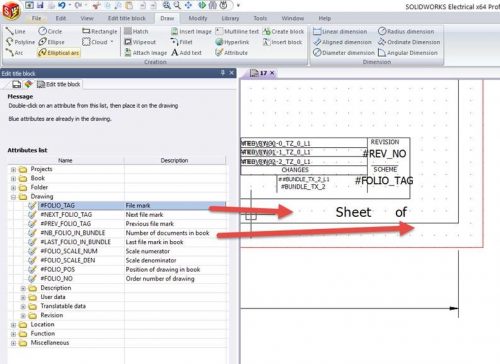The image size is (500, 364).
Task: Expand the Revision subfolder
Action: click(23, 316)
